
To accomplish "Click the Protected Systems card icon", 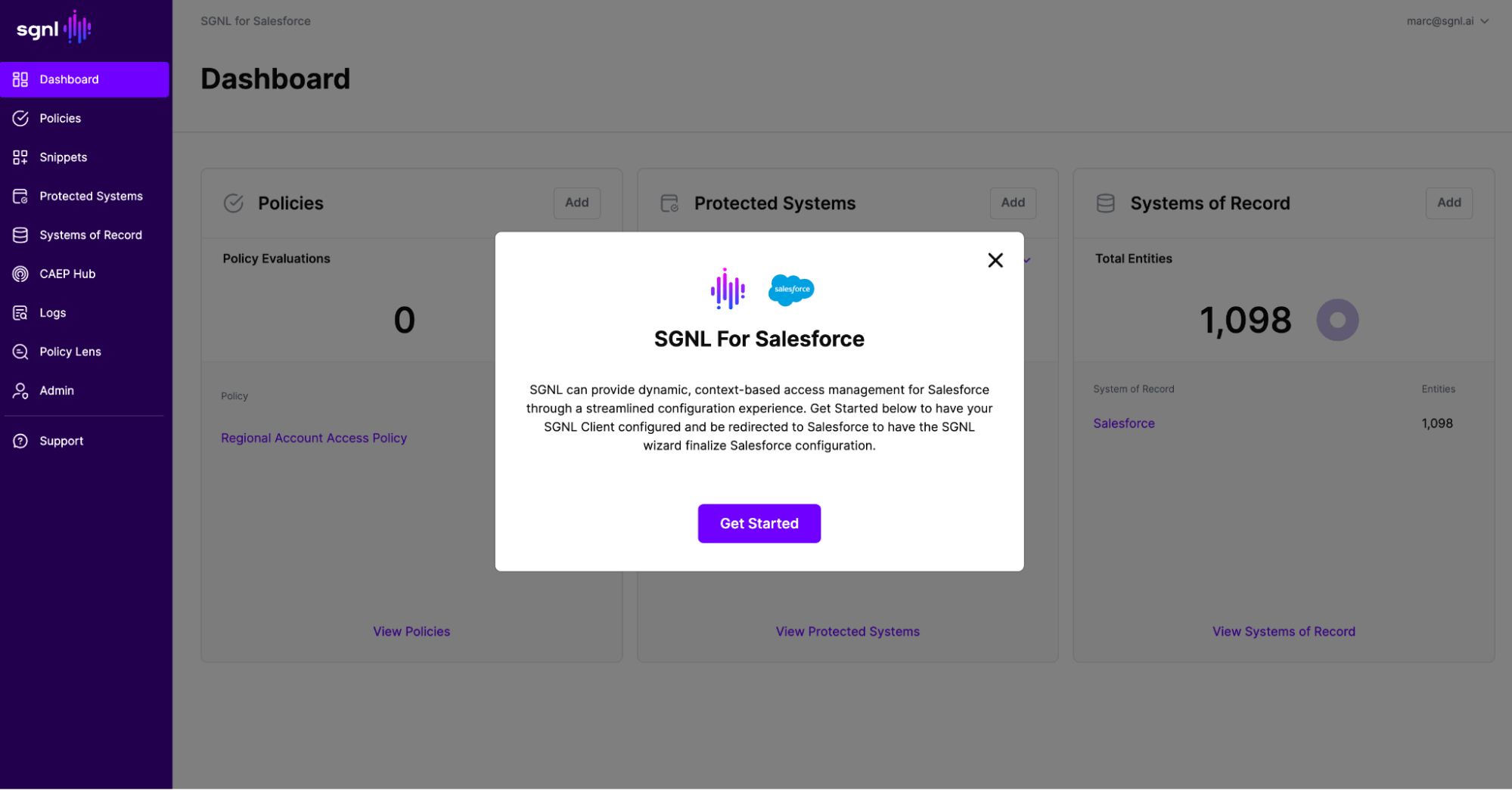I will point(669,203).
